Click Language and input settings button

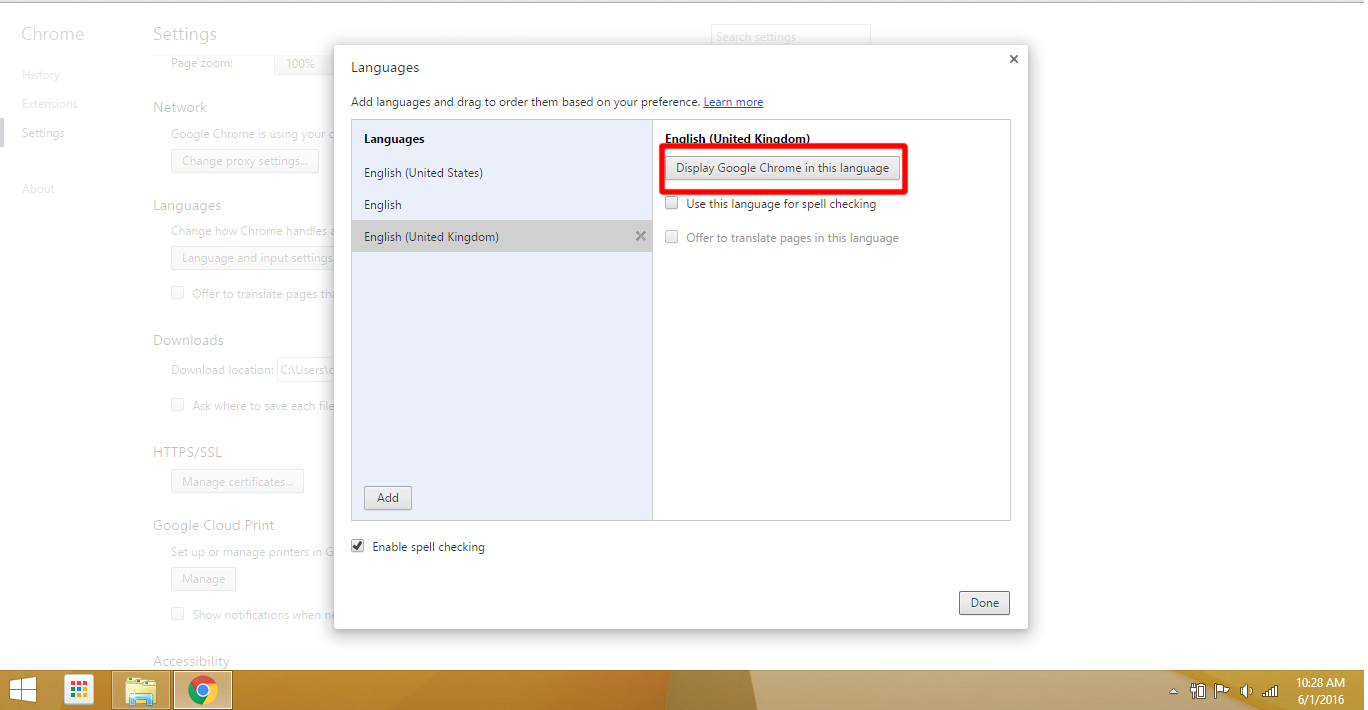point(253,258)
